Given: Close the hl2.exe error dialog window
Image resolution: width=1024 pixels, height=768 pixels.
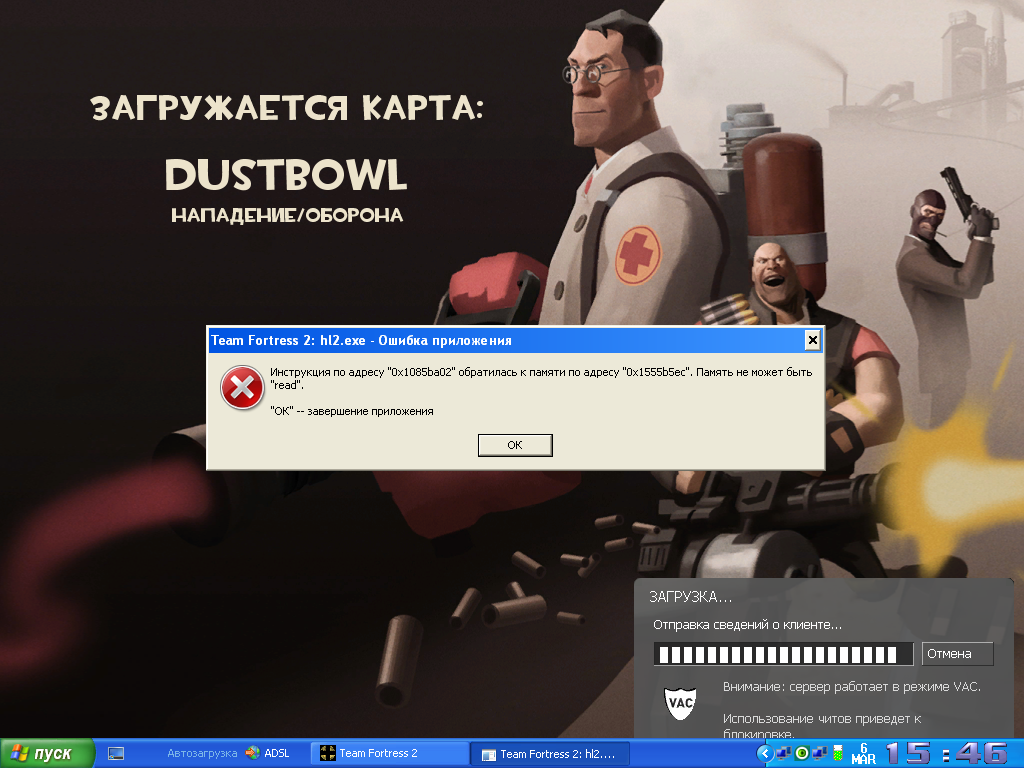Looking at the screenshot, I should coord(813,340).
